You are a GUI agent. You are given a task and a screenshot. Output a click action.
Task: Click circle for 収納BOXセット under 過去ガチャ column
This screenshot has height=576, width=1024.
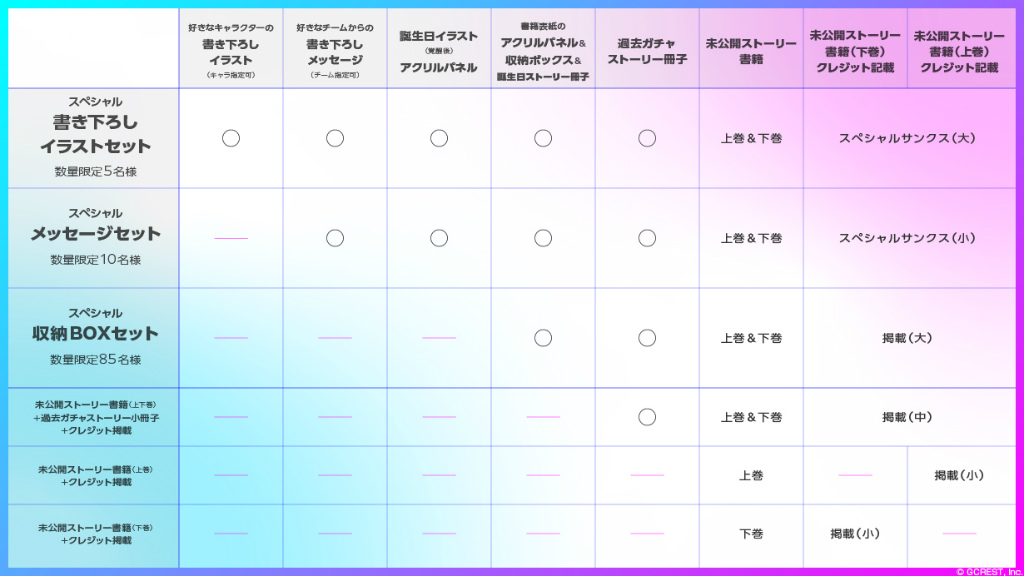[x=647, y=338]
